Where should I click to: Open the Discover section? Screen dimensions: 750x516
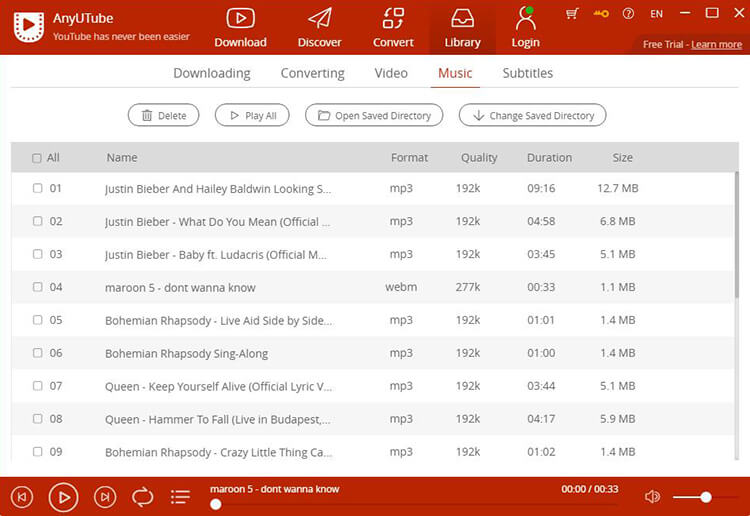(x=320, y=28)
